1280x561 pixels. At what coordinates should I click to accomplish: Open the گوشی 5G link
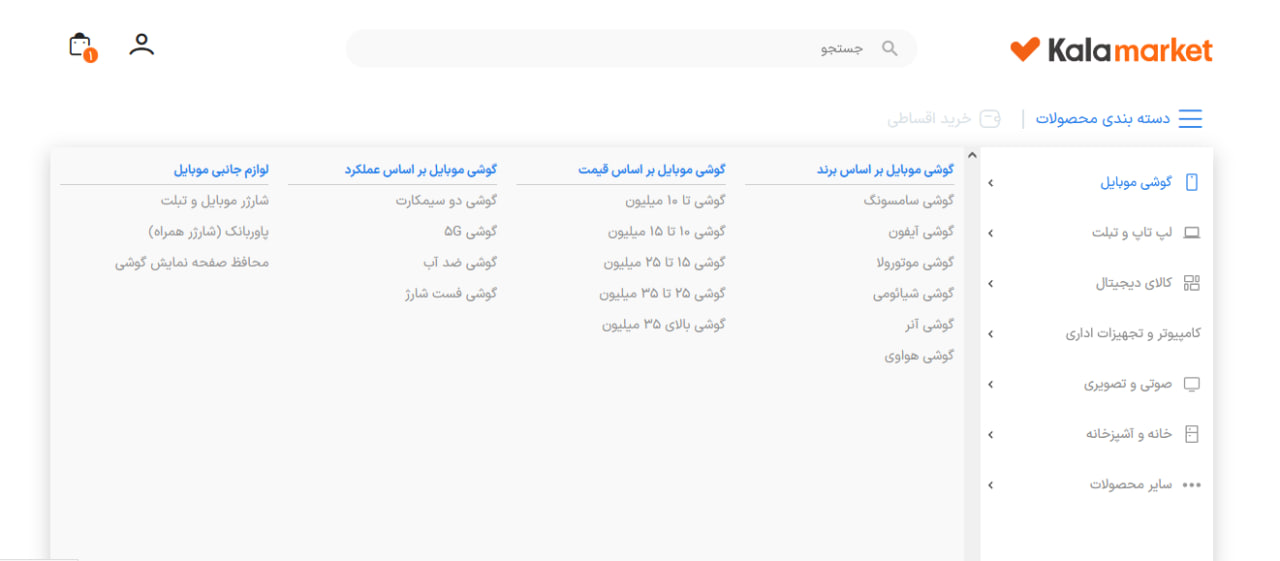(x=471, y=231)
